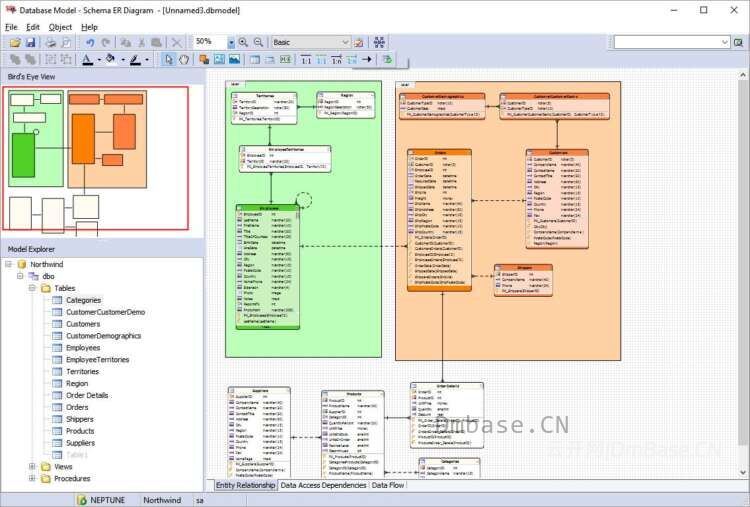
Task: Click the one-to-one relationship icon
Action: coord(306,59)
